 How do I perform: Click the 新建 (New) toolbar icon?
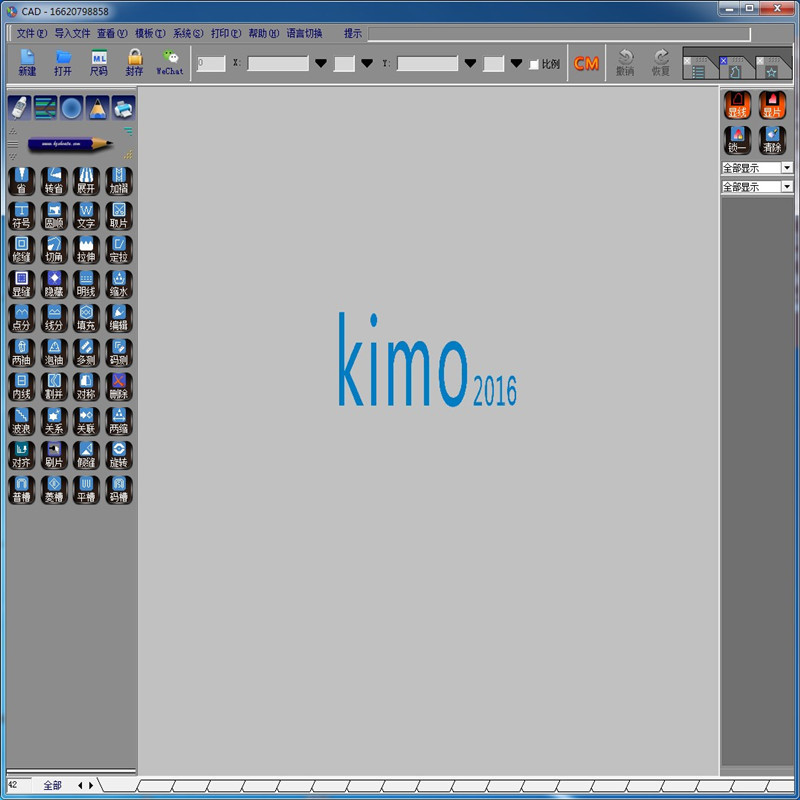[x=27, y=62]
